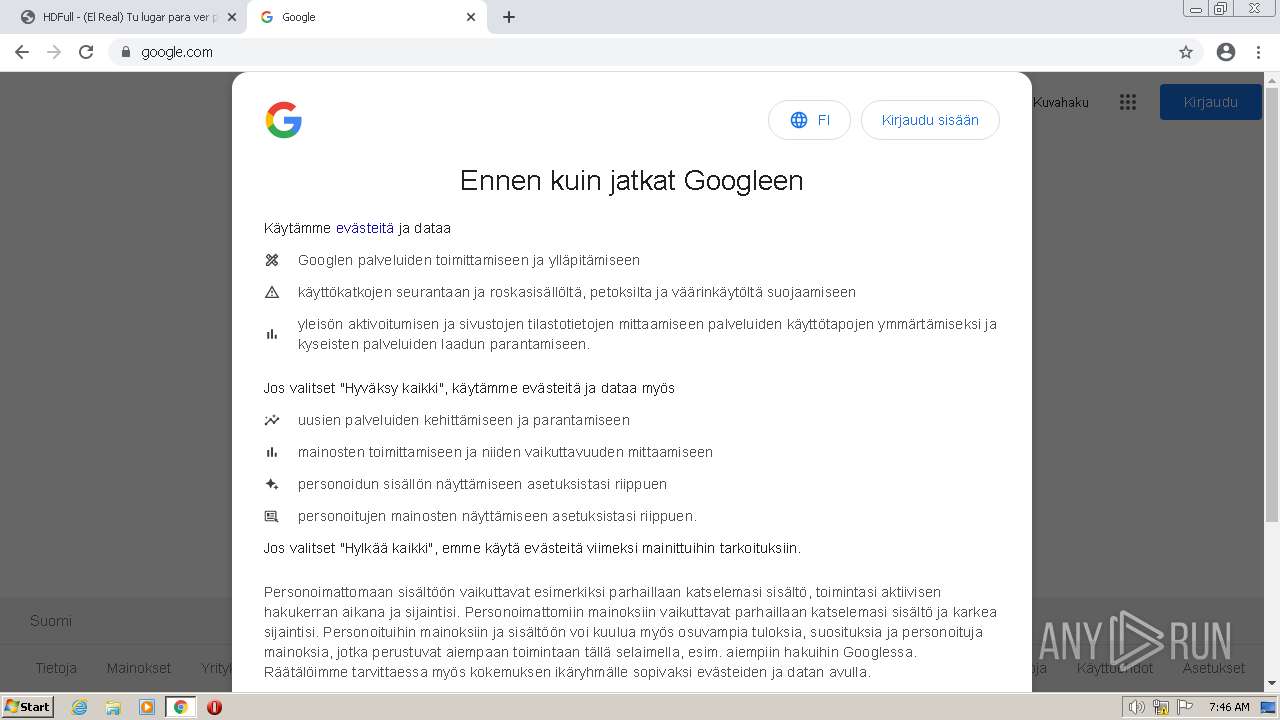Open the Chrome profile avatar menu
This screenshot has width=1280, height=720.
click(1226, 52)
